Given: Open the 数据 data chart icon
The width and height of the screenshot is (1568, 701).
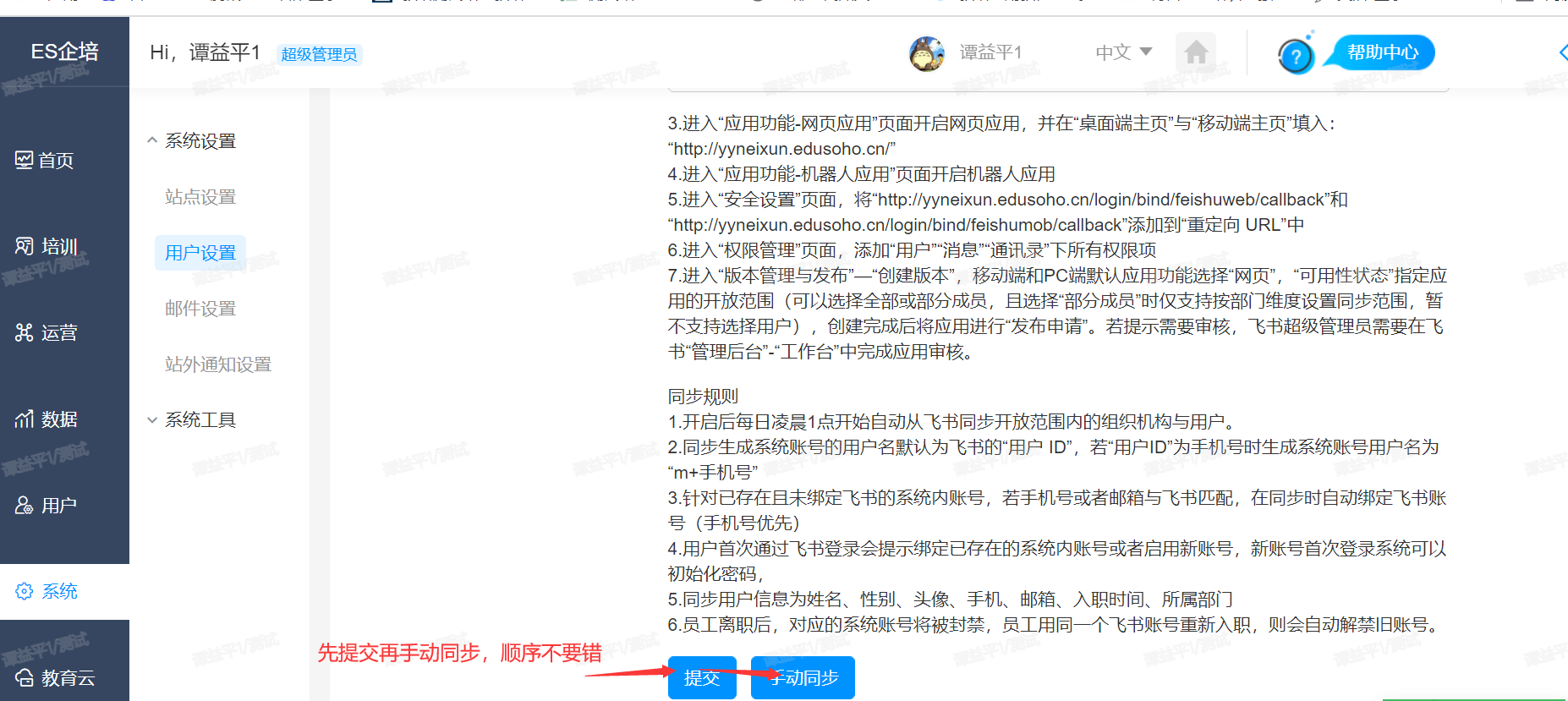Looking at the screenshot, I should tap(25, 419).
